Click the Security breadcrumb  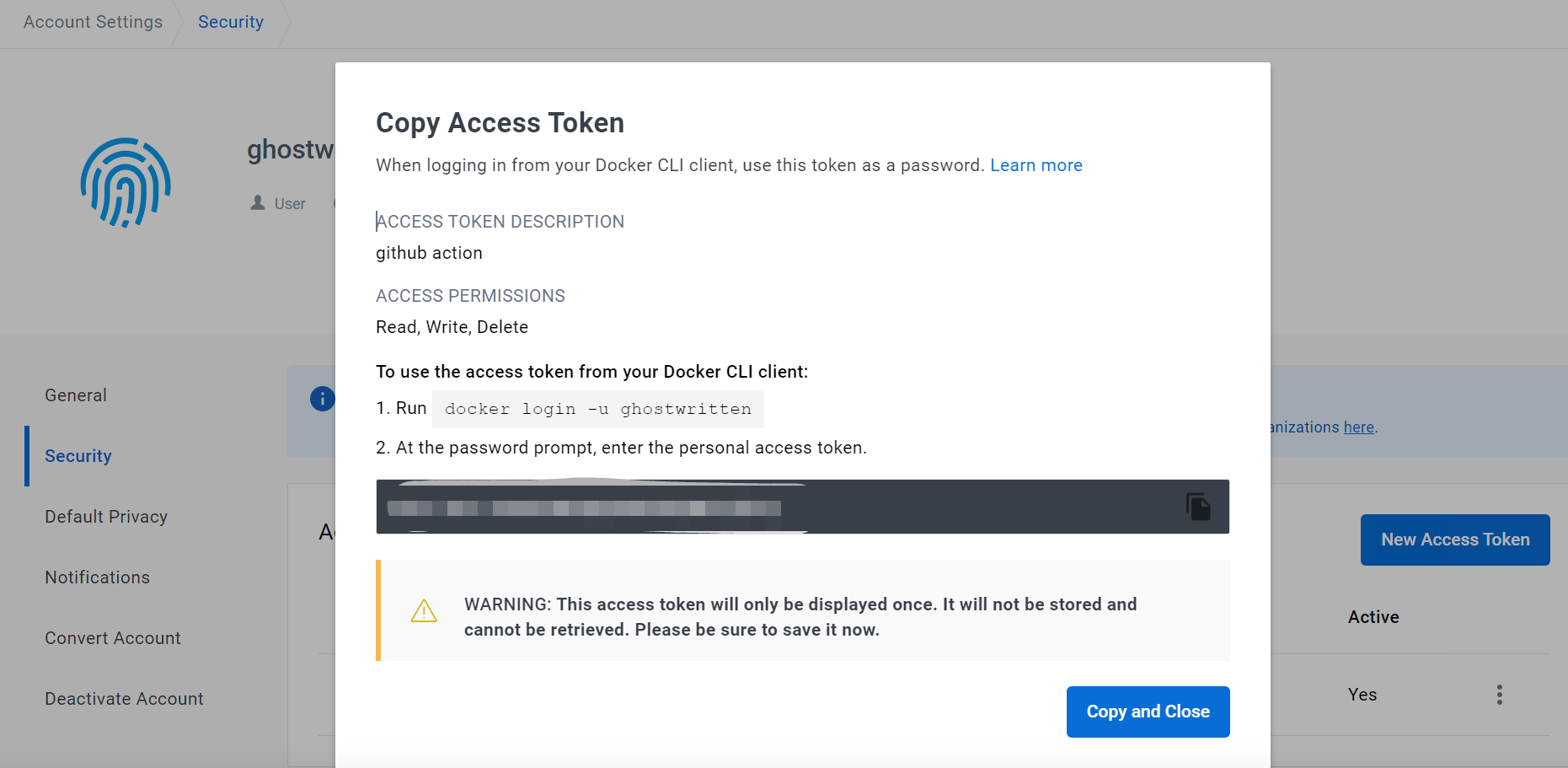pos(230,22)
